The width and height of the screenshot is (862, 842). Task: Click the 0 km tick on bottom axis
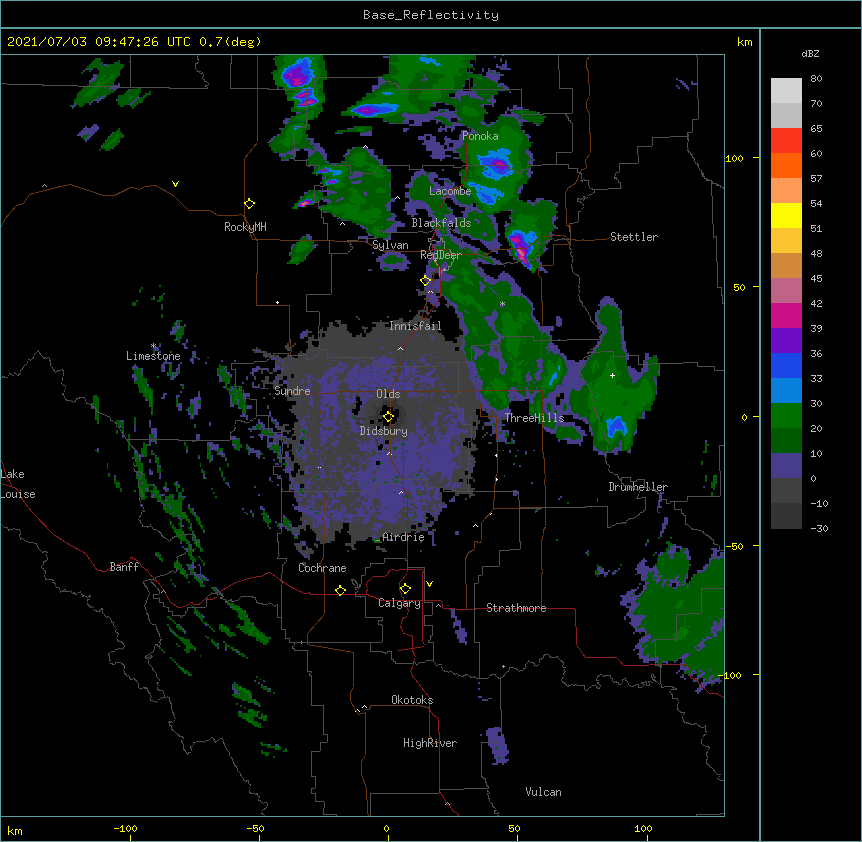[x=387, y=829]
